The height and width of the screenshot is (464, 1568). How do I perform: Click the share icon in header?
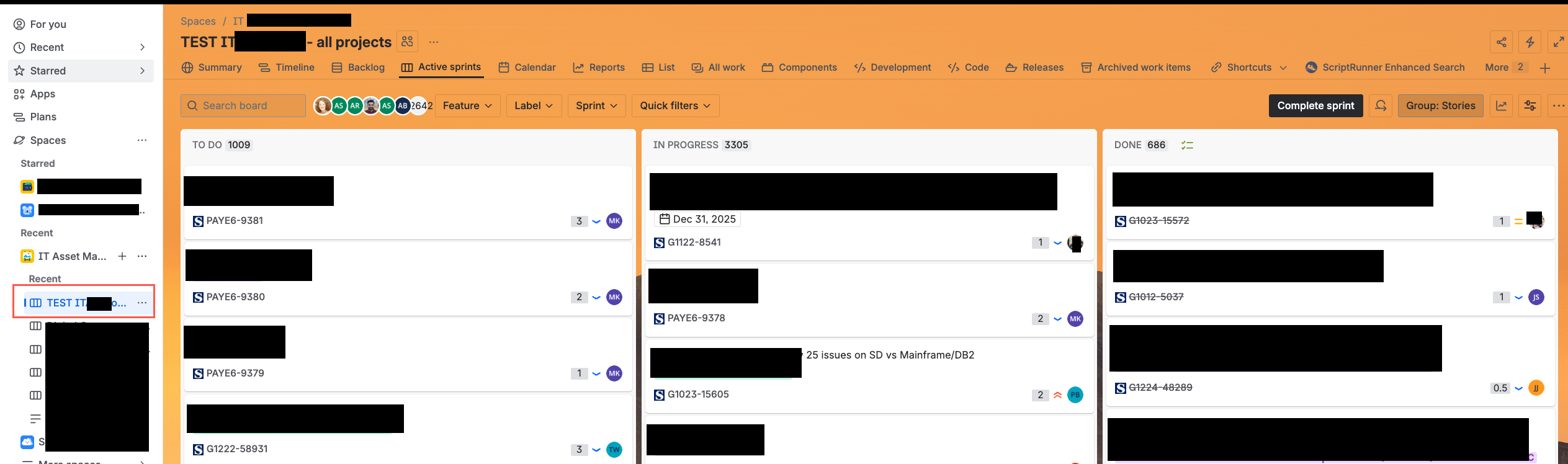pos(1501,42)
